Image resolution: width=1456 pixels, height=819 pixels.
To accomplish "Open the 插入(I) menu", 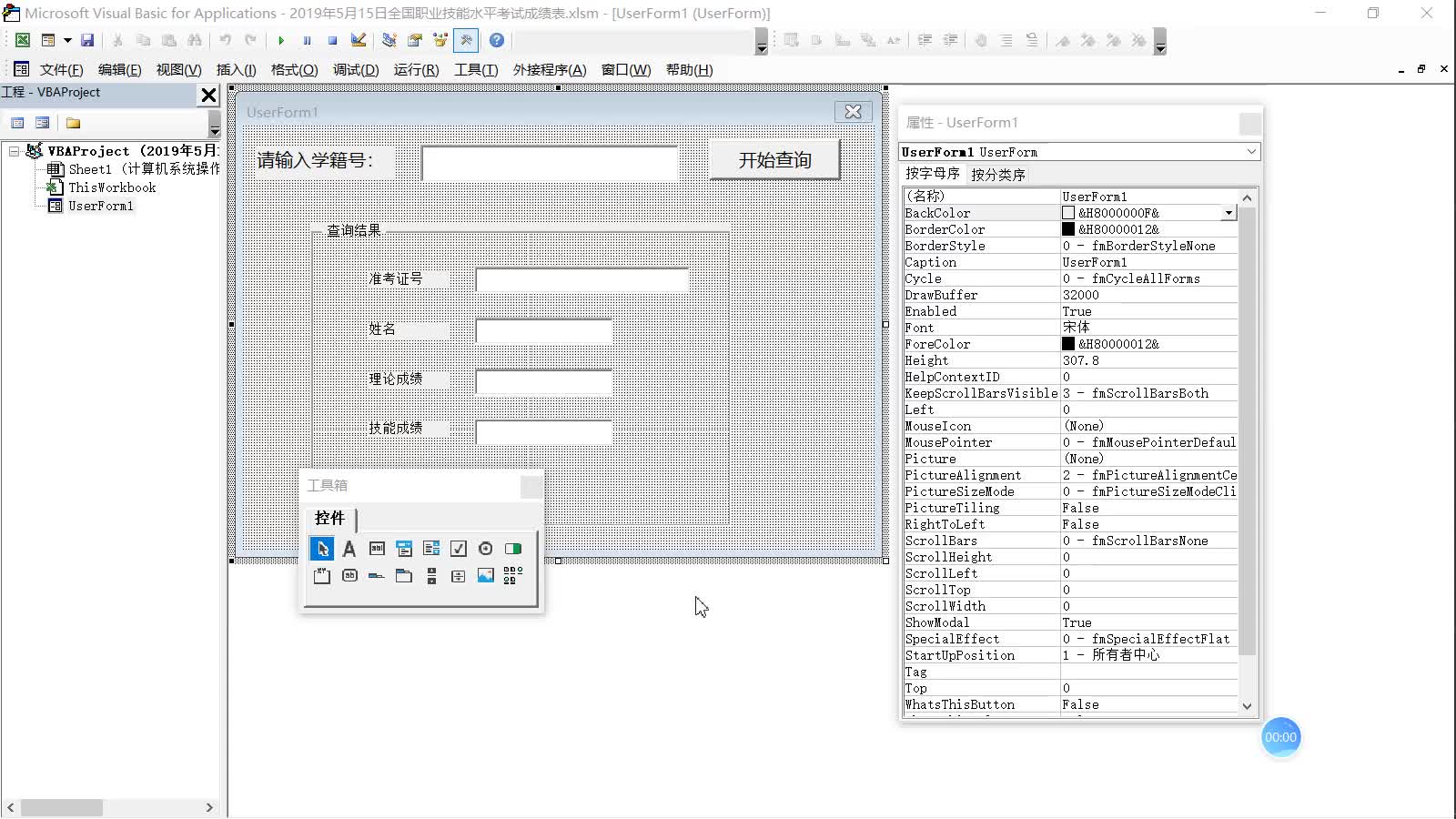I will coord(236,70).
